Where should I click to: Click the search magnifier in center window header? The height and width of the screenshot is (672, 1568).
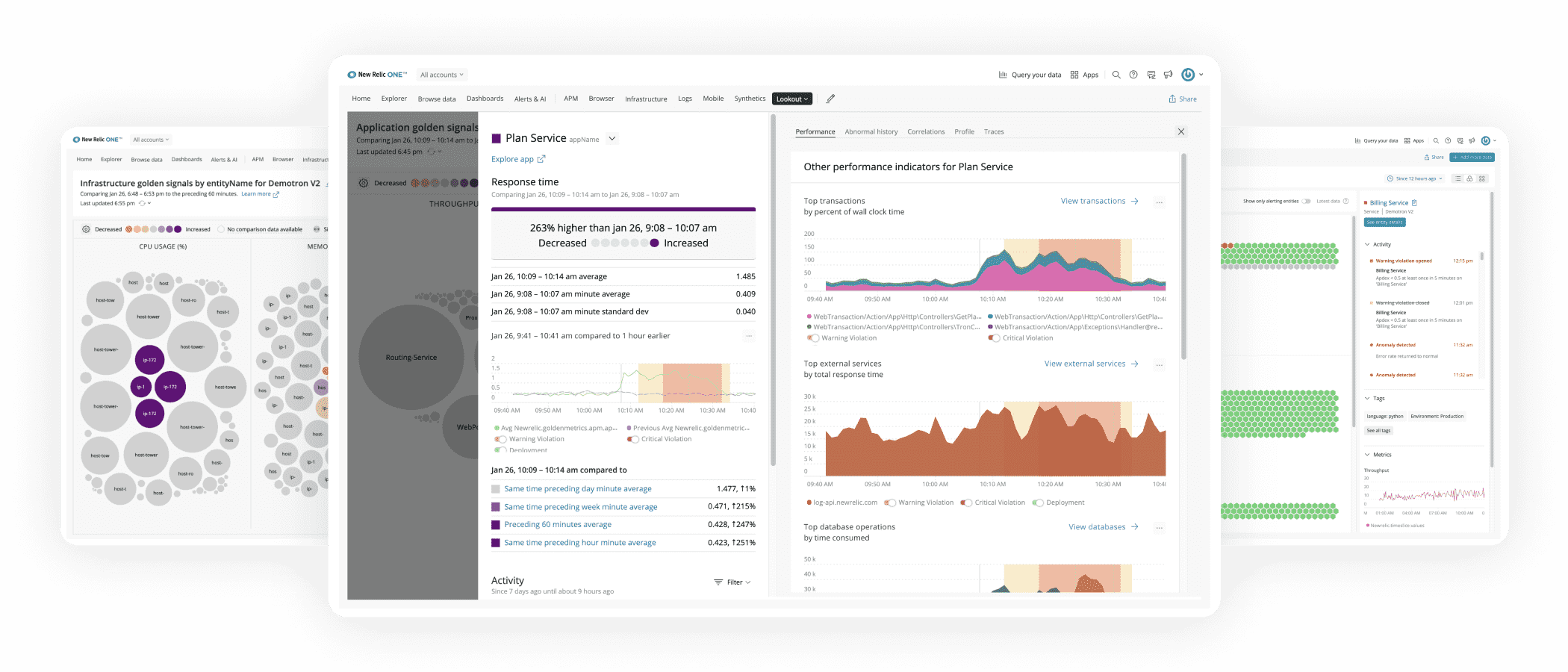click(1116, 75)
